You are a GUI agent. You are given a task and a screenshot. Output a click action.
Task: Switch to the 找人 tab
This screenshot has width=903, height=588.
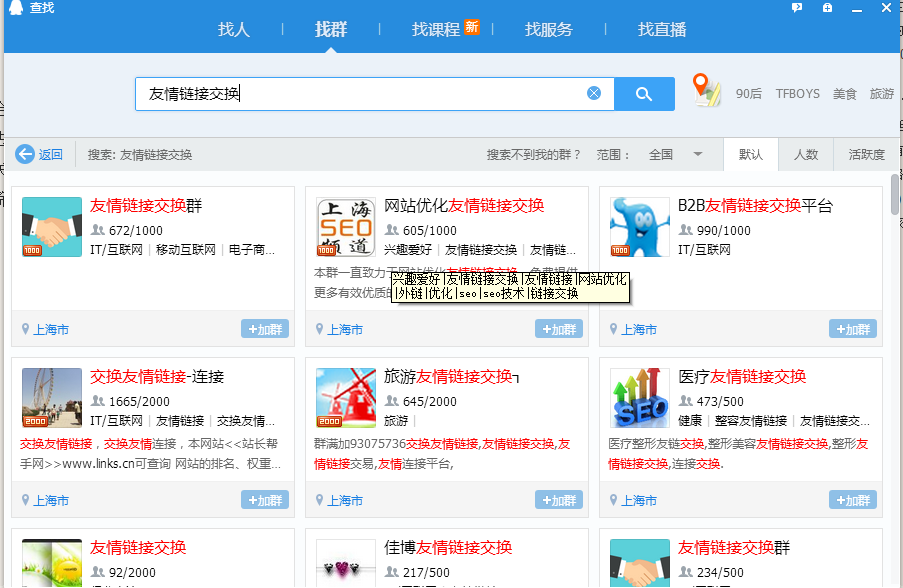(x=234, y=29)
